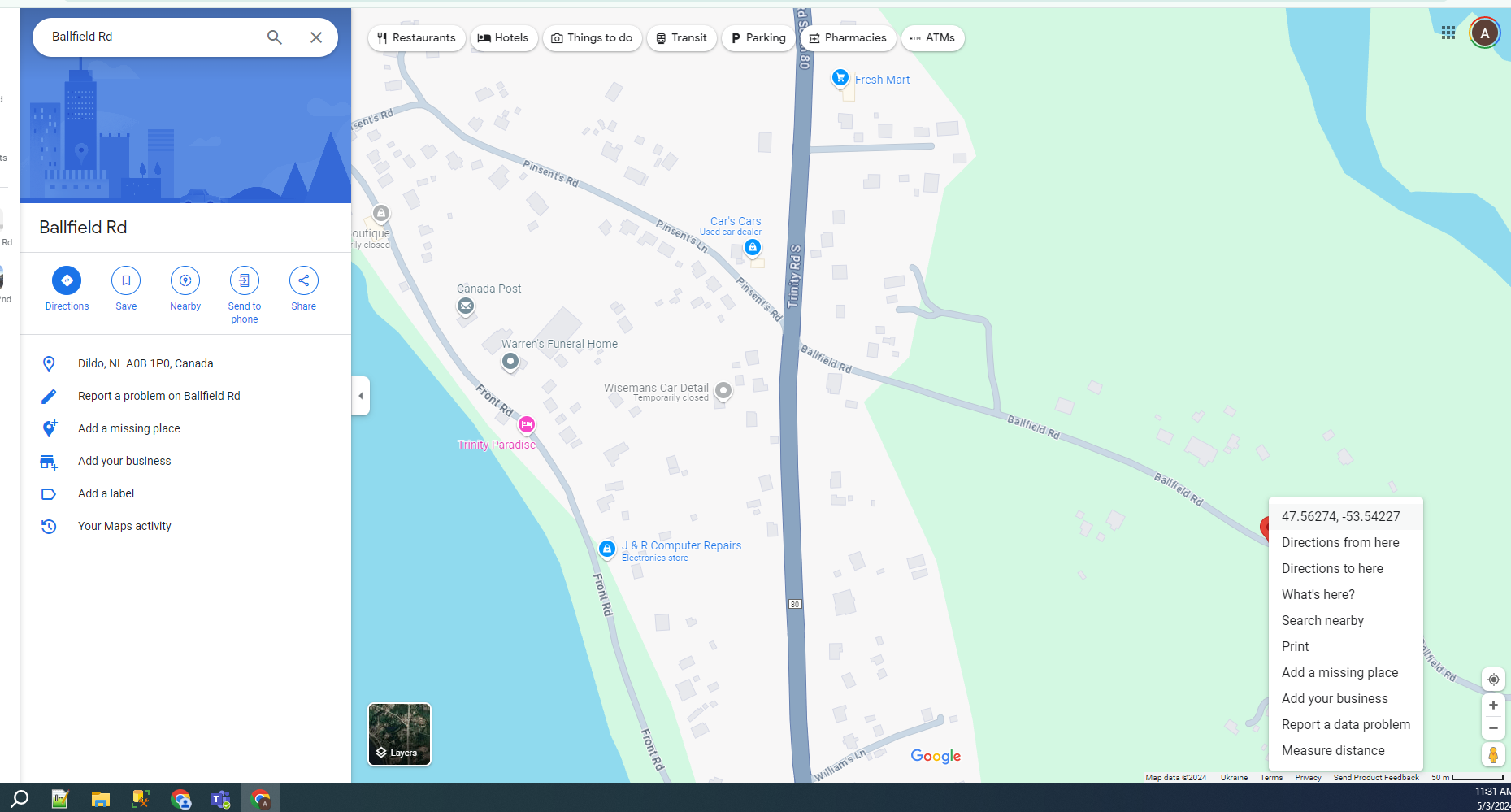Viewport: 1511px width, 812px height.
Task: Click the Send to phone icon
Action: (244, 281)
